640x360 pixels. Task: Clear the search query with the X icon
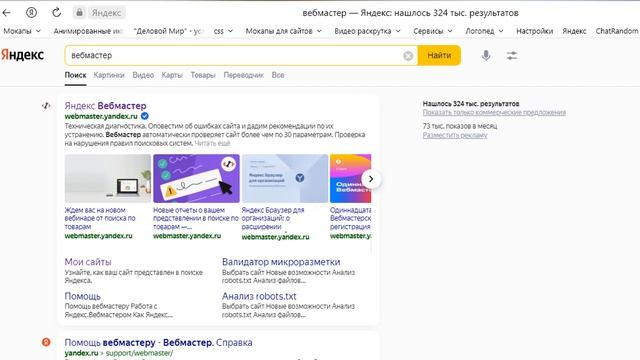[x=408, y=56]
